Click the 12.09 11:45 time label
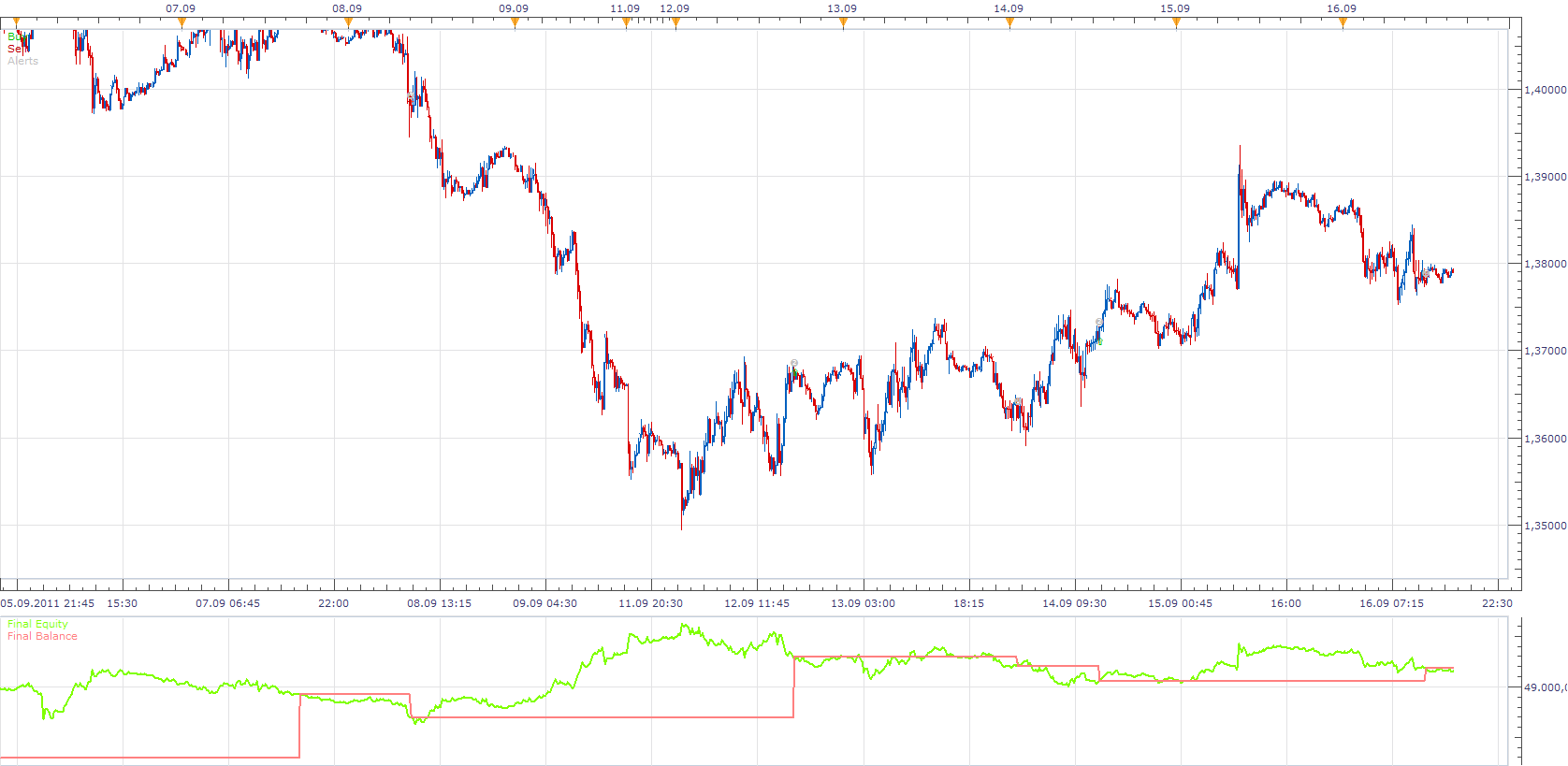1568x766 pixels. [756, 603]
